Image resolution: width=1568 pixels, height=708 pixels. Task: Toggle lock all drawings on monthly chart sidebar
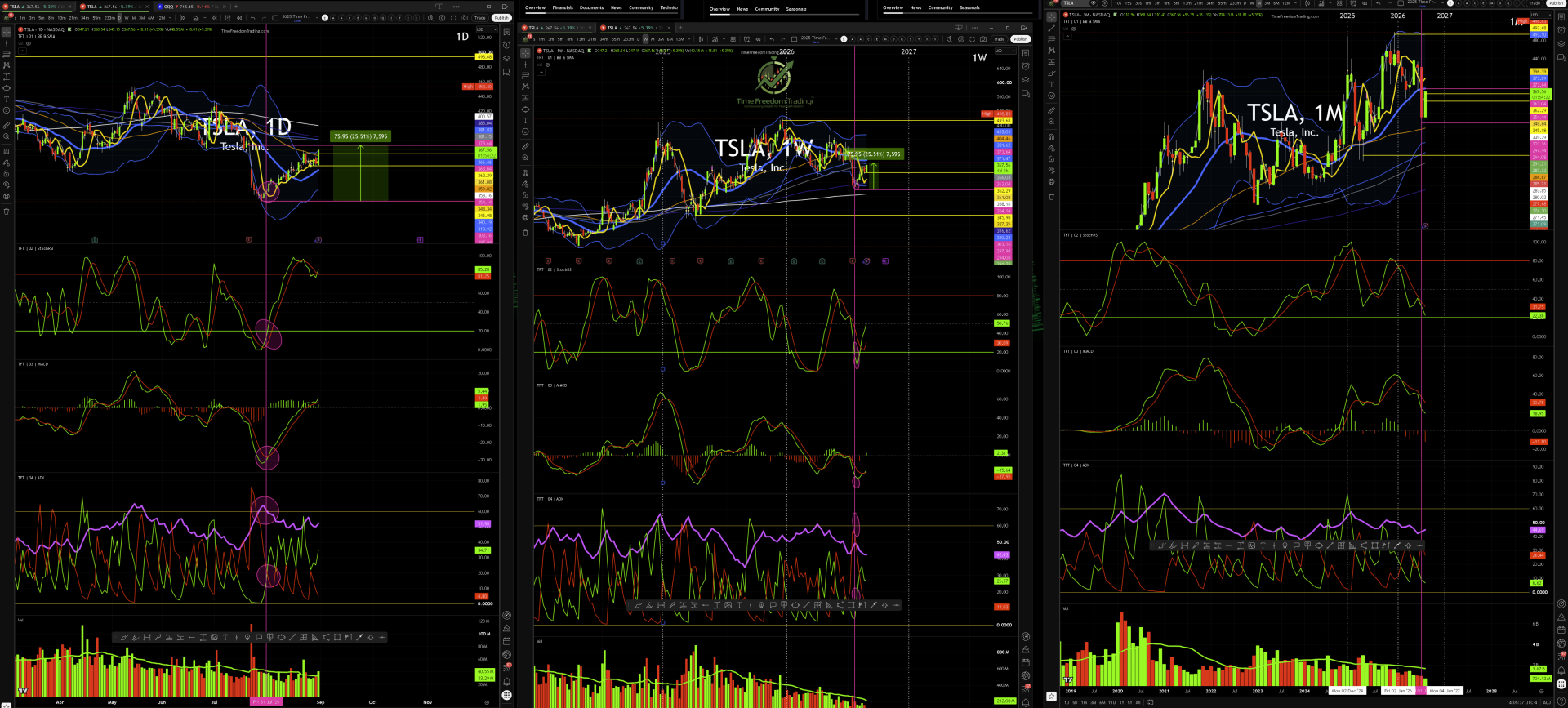tap(1051, 158)
